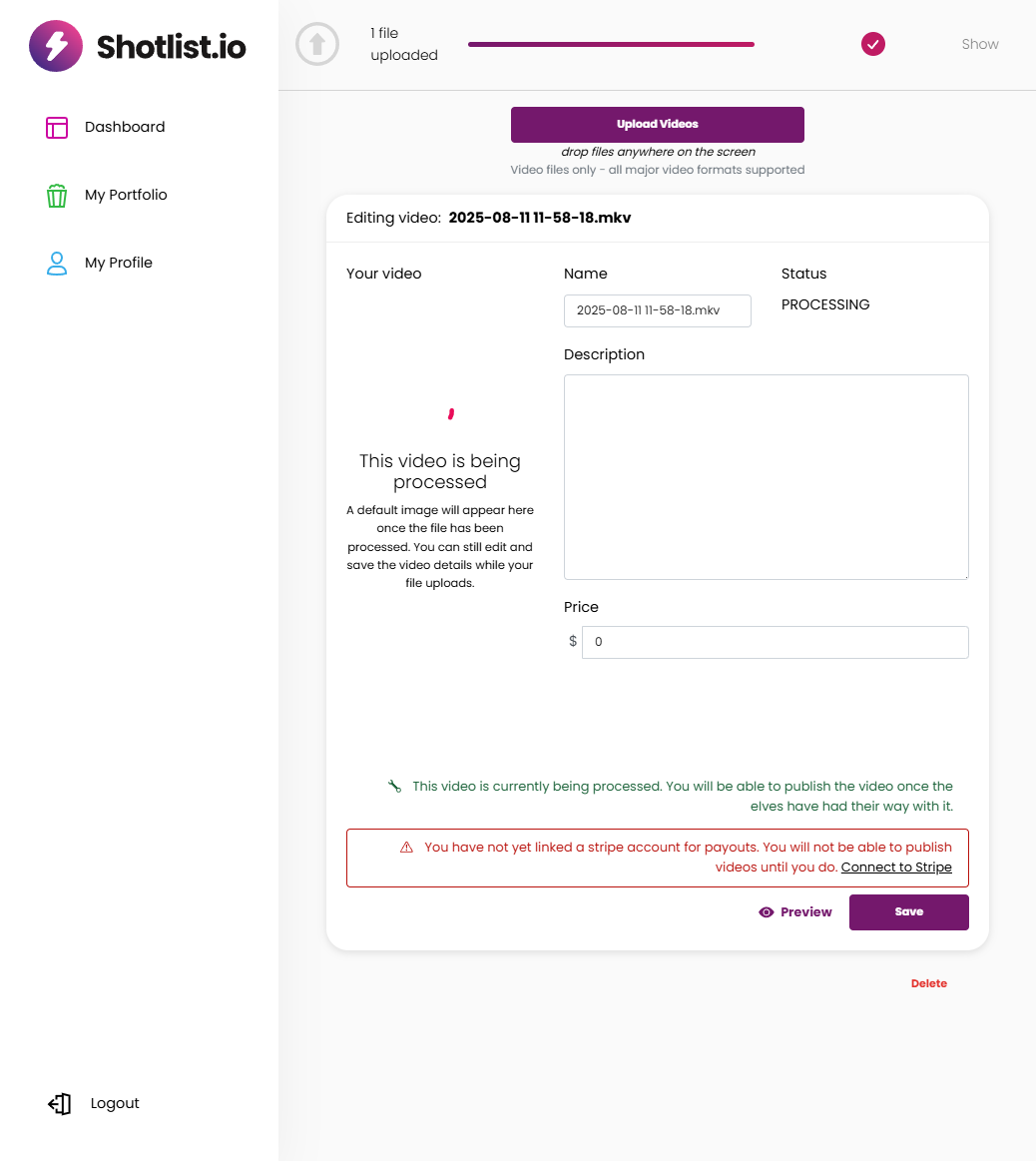
Task: Open My Profile in sidebar
Action: [119, 263]
